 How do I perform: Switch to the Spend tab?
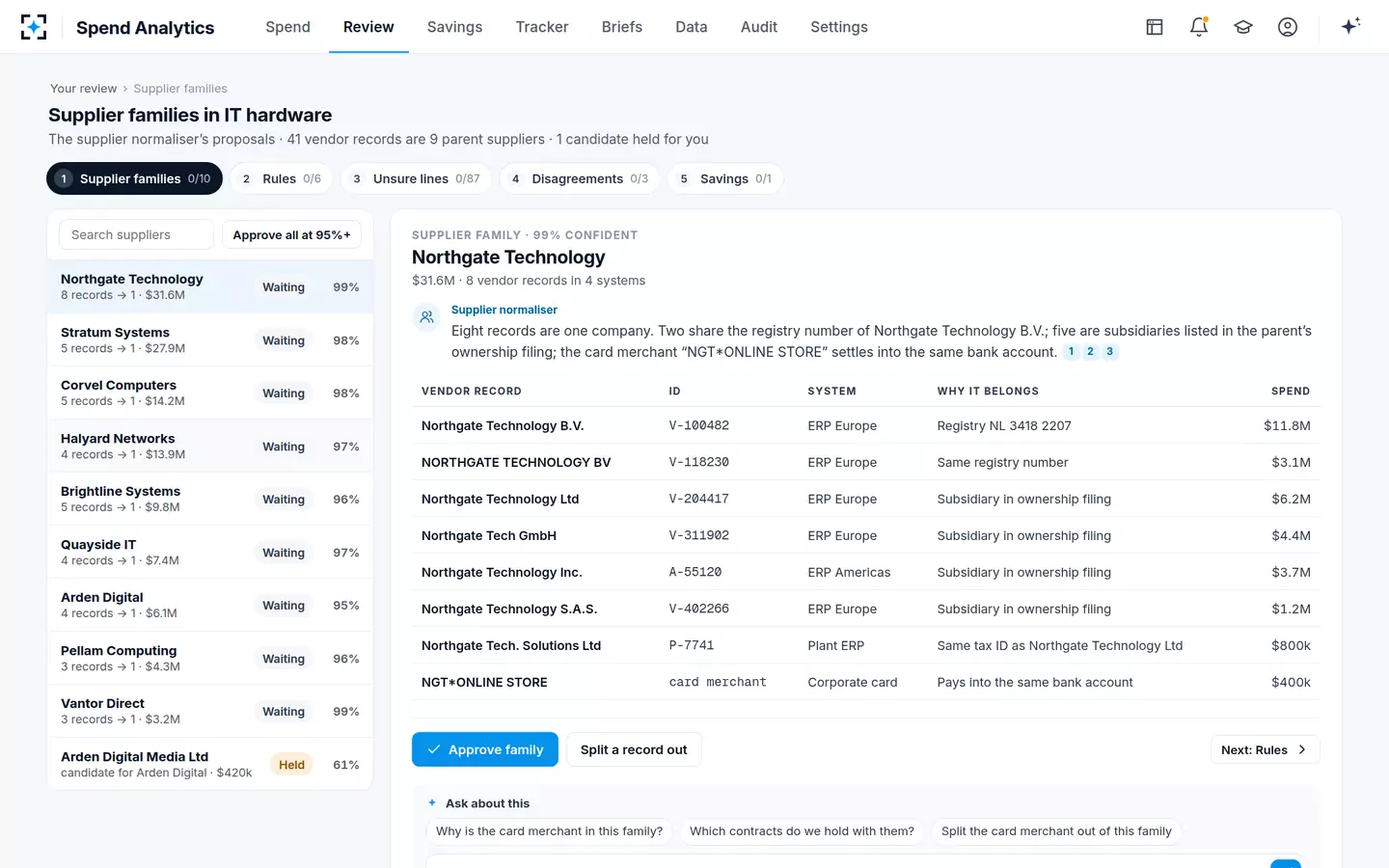tap(287, 27)
